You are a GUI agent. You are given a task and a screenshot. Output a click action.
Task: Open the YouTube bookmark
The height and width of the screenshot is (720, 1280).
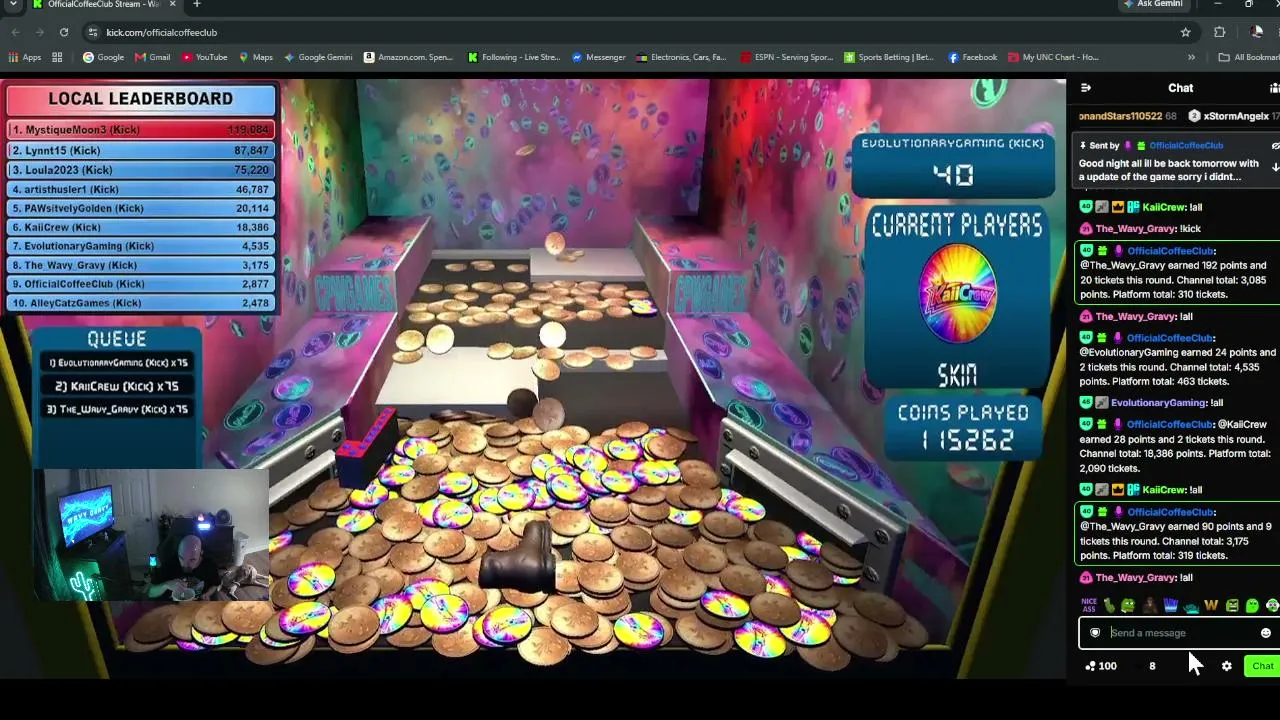click(x=204, y=57)
